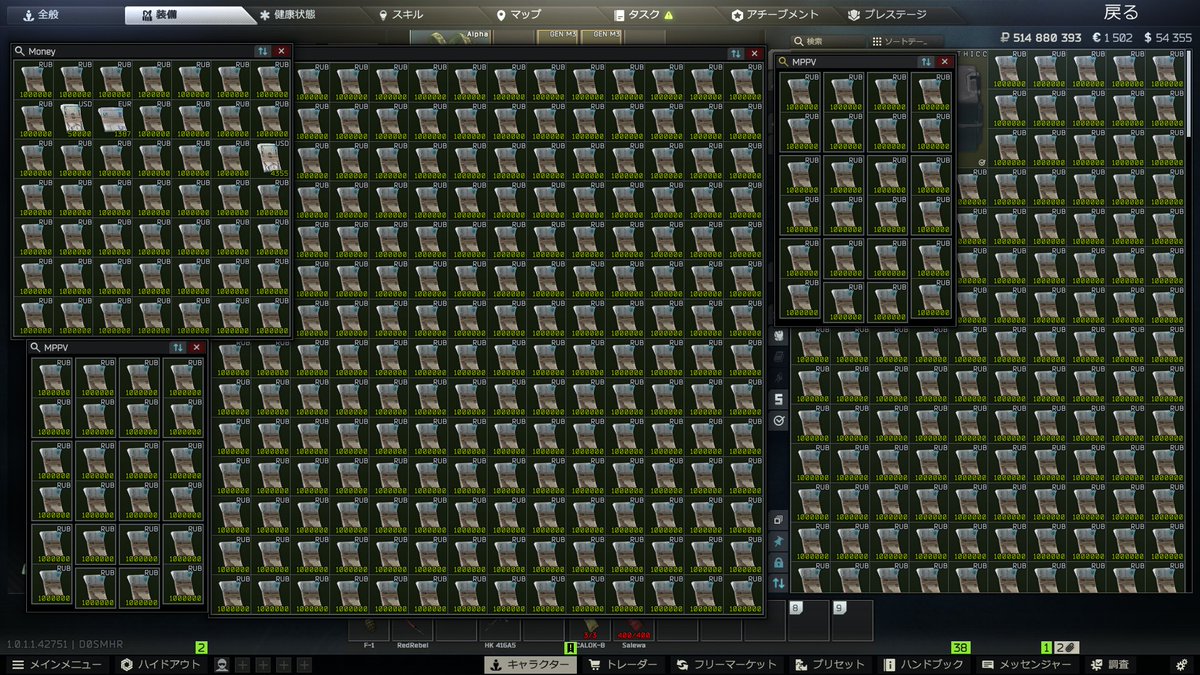The image size is (1200, 675).
Task: Open フリーマーケット flea market
Action: [727, 664]
